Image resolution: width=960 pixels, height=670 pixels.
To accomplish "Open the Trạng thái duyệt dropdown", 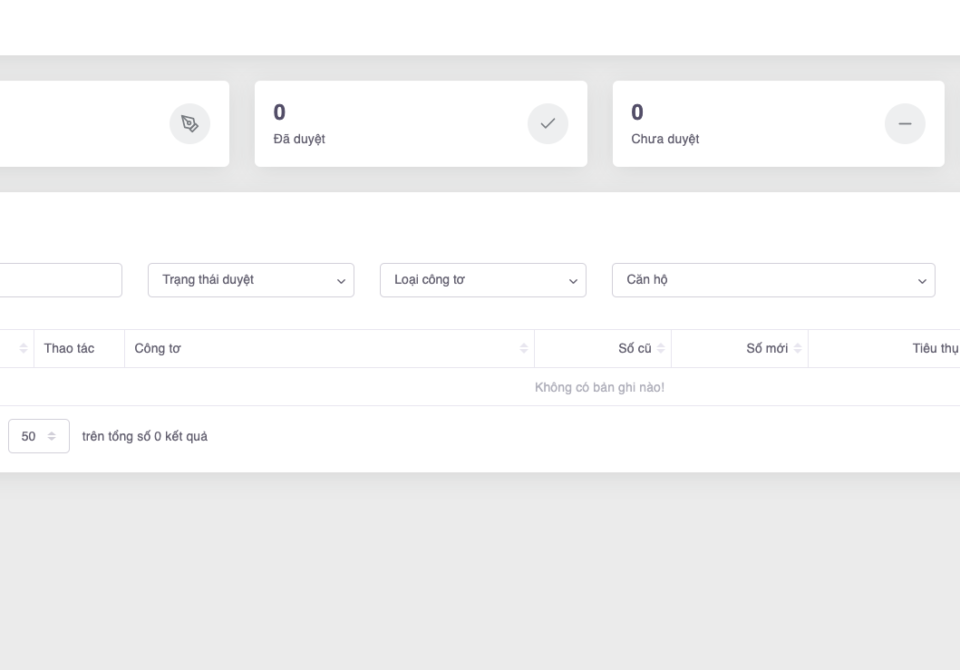I will (x=251, y=280).
